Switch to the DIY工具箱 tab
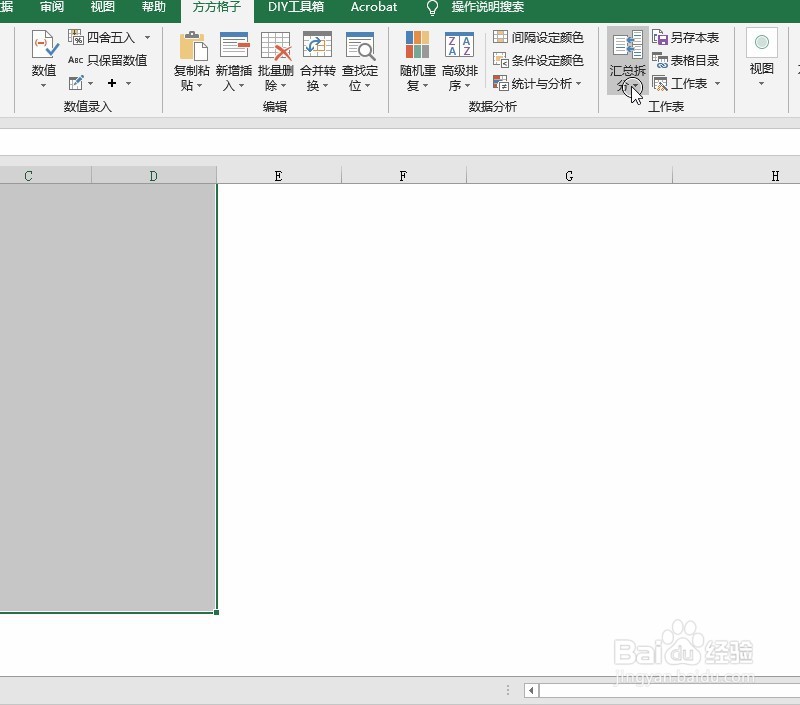 point(296,7)
